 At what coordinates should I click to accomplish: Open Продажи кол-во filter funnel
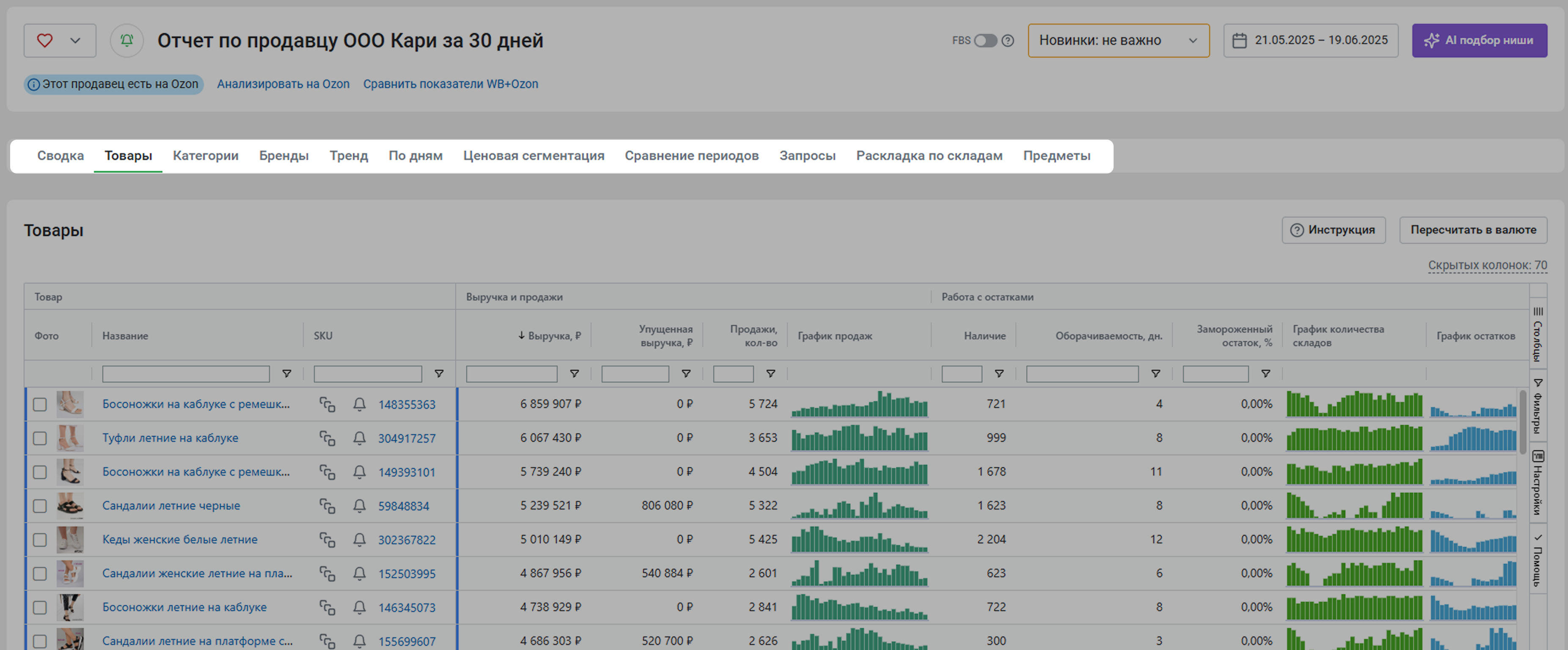click(x=770, y=374)
